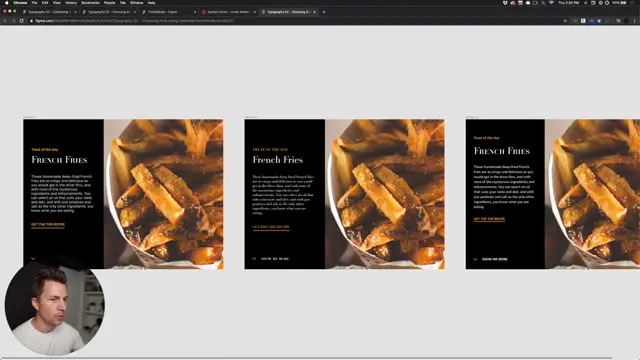Open the Chrome three-dot menu
Screen dimensions: 640x360
[635, 20]
